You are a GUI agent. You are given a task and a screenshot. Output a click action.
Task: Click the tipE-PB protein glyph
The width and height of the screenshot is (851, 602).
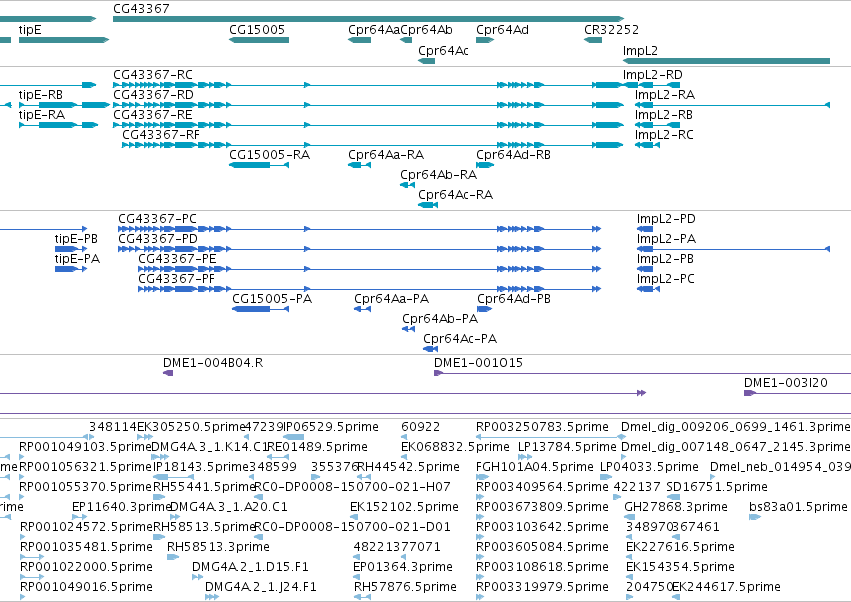pyautogui.click(x=71, y=249)
